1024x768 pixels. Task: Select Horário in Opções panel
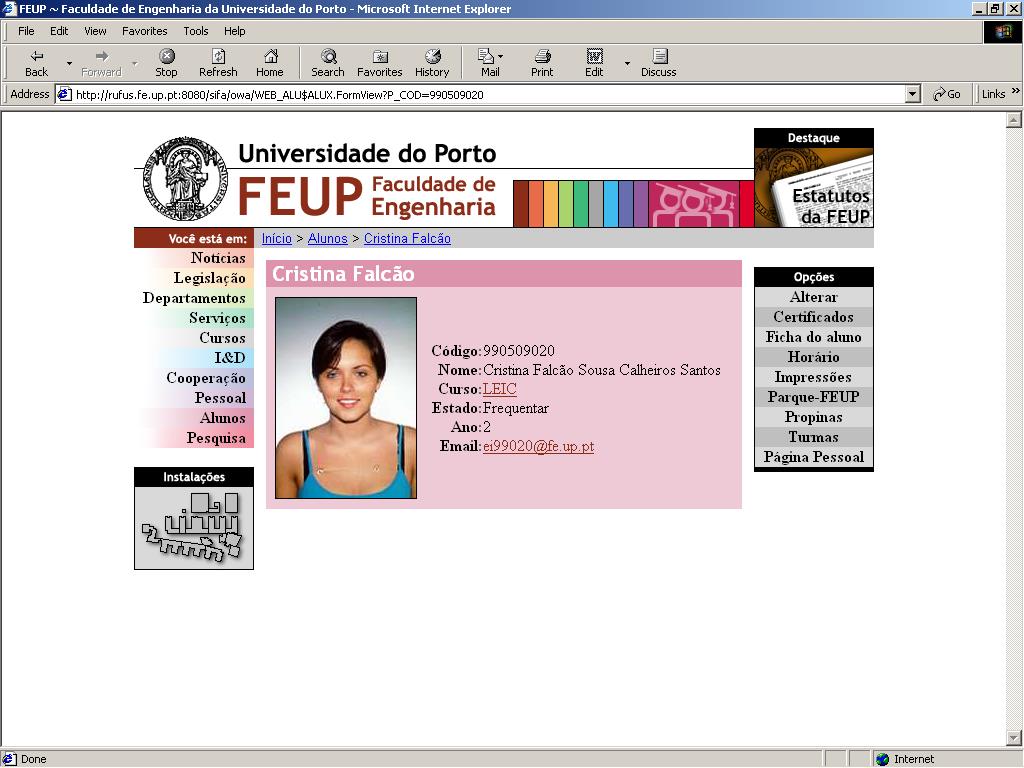[814, 357]
